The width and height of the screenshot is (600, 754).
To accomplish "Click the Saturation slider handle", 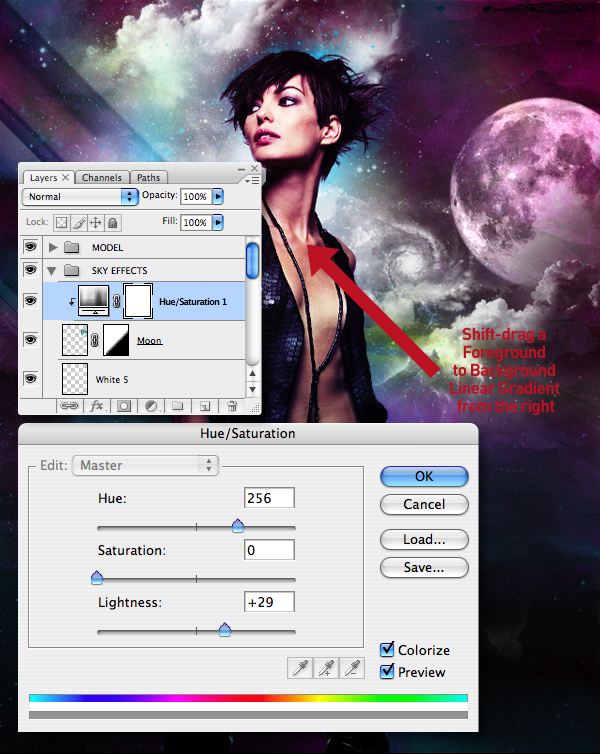I will 97,578.
